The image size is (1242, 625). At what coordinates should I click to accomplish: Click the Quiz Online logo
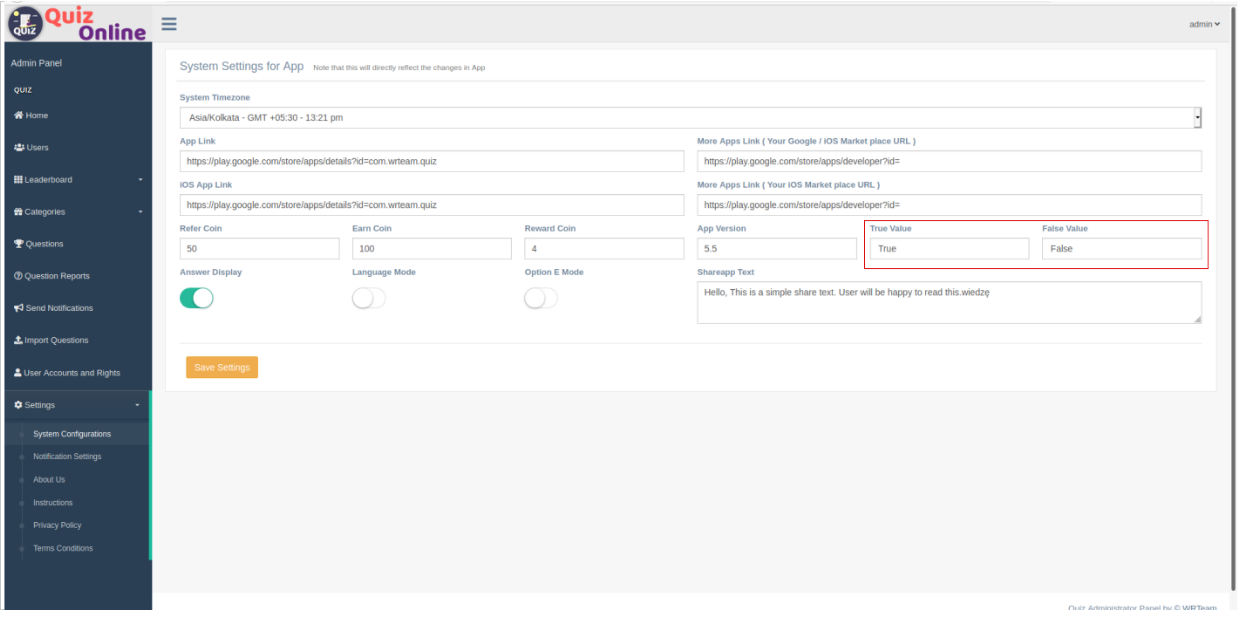point(79,23)
